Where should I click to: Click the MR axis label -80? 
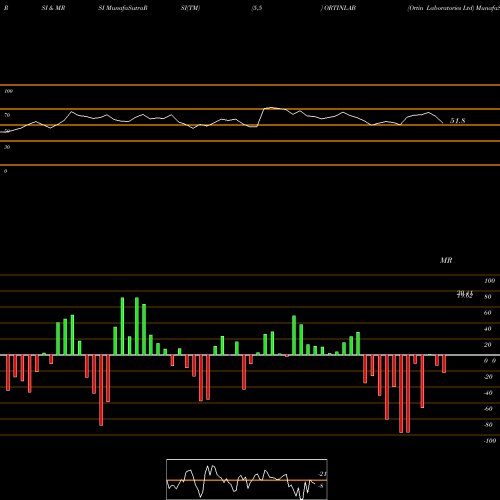pyautogui.click(x=488, y=425)
